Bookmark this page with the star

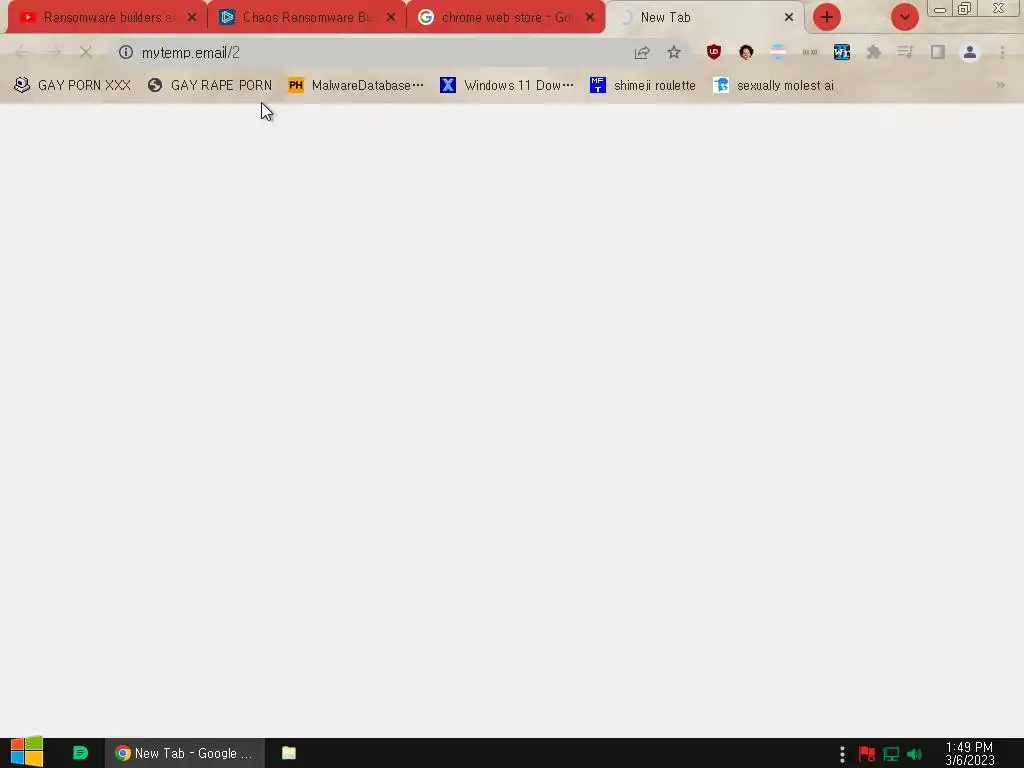click(x=674, y=52)
